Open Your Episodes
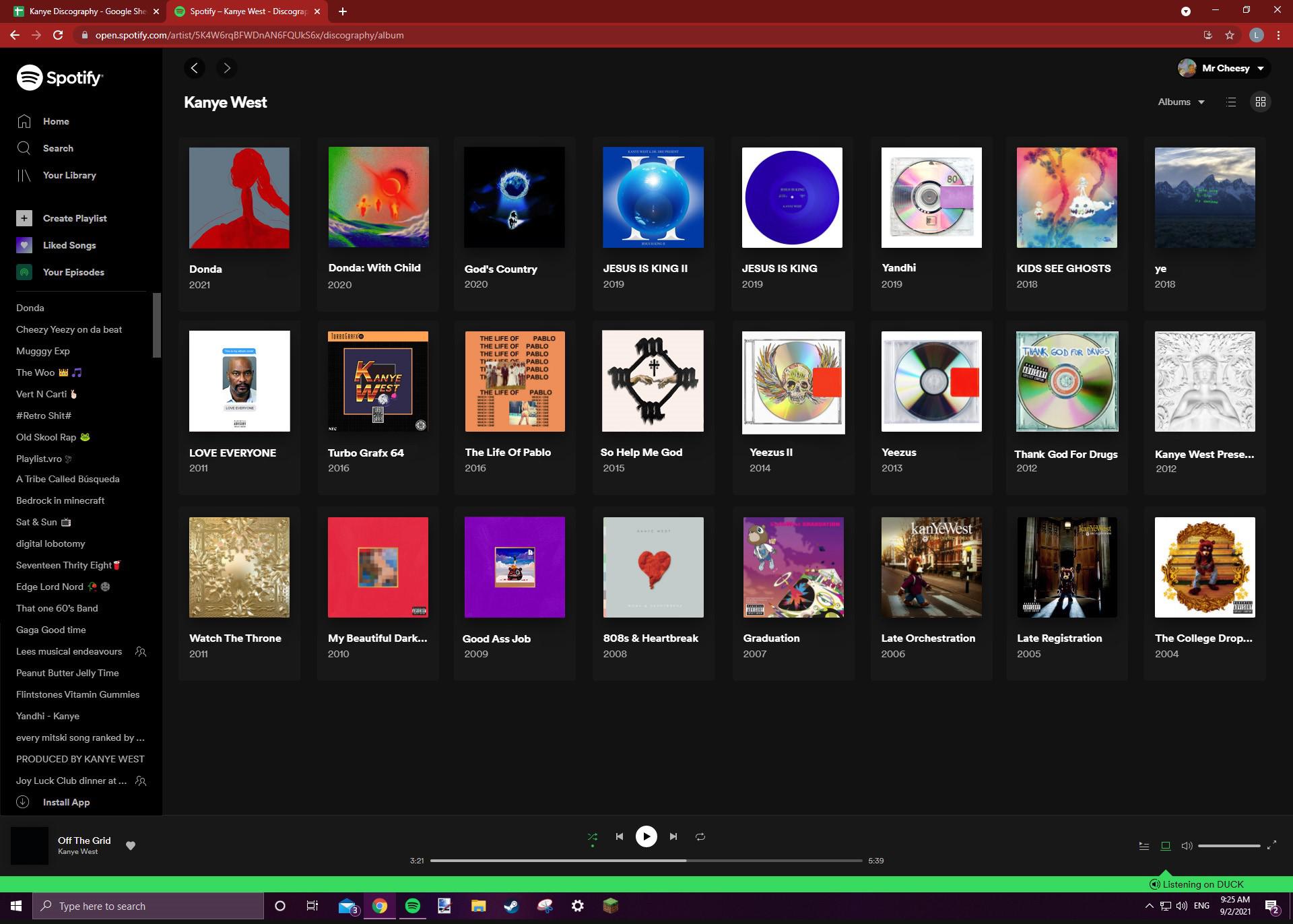 [73, 272]
